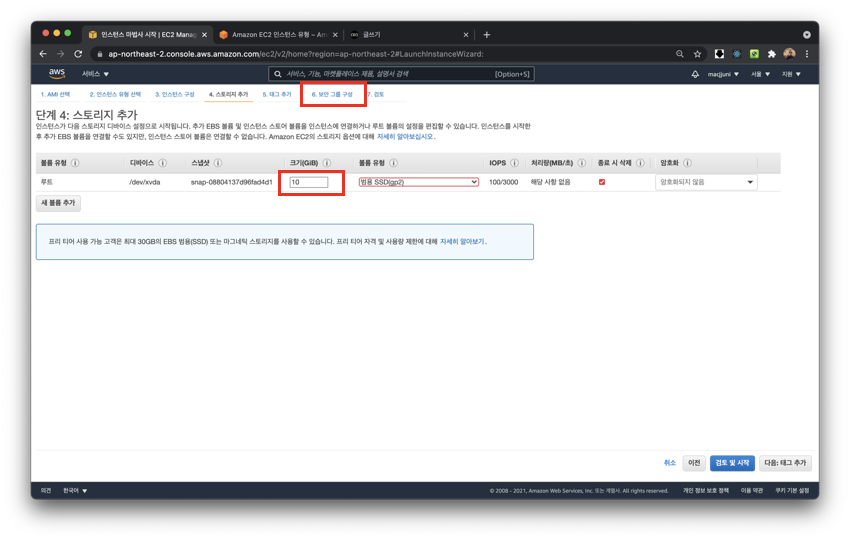Click info icon next to 암호화

(687, 163)
